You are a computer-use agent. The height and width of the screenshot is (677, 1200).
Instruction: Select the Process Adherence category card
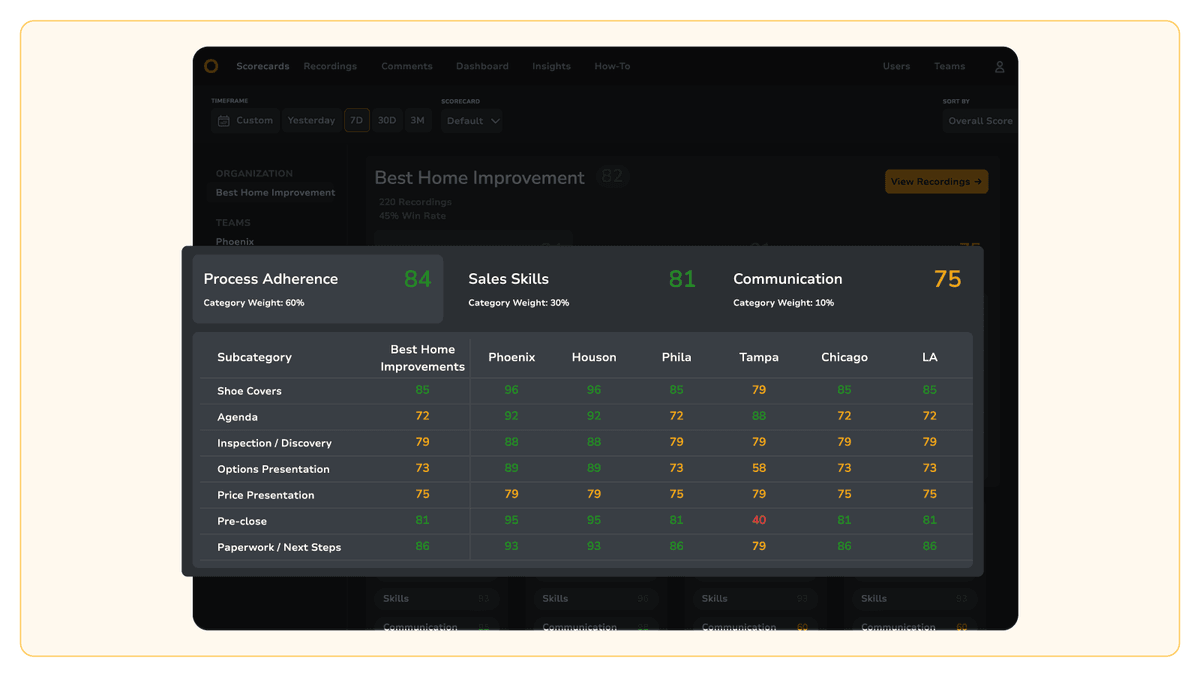pos(317,288)
